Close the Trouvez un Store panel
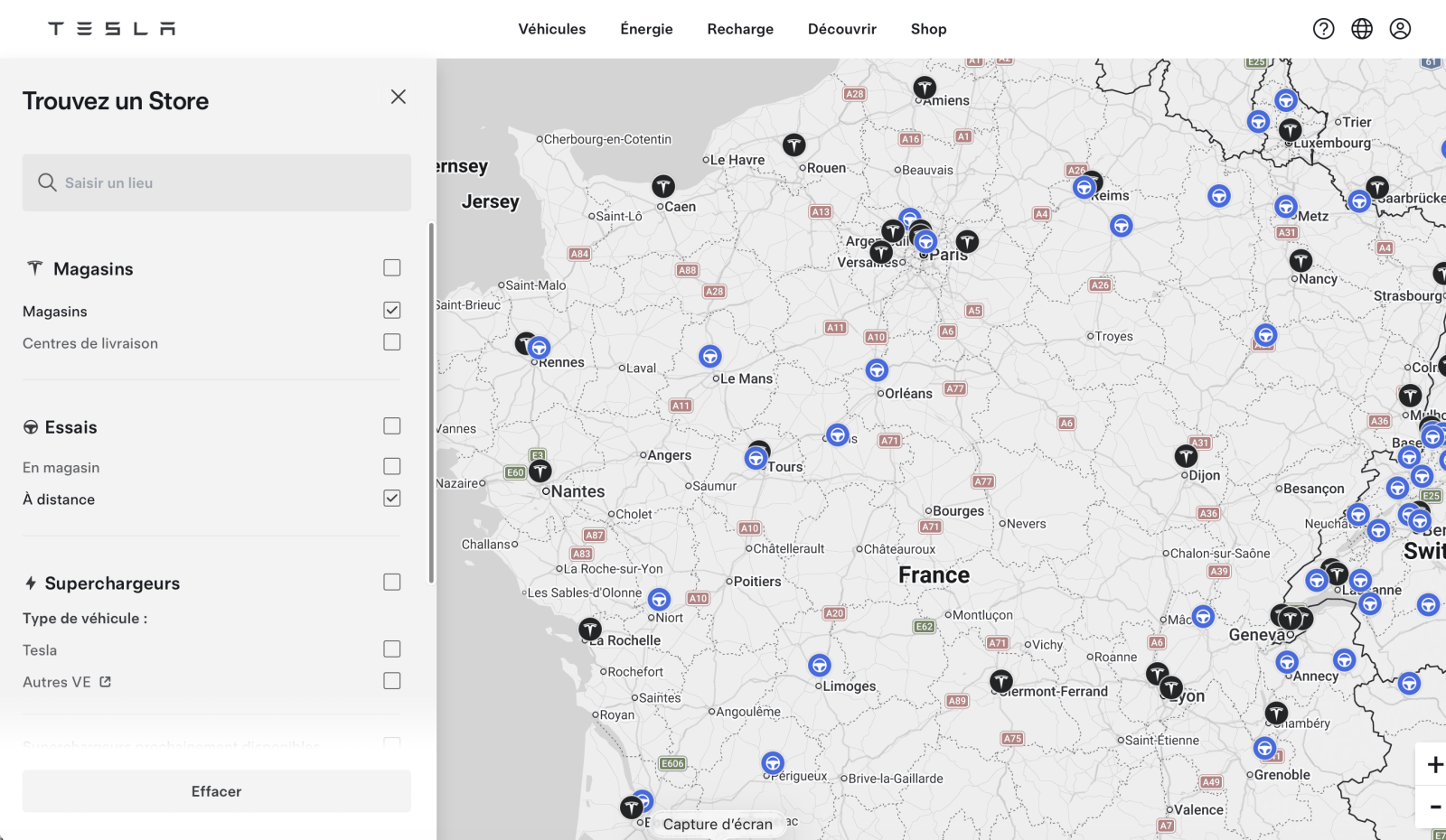1446x840 pixels. tap(399, 97)
